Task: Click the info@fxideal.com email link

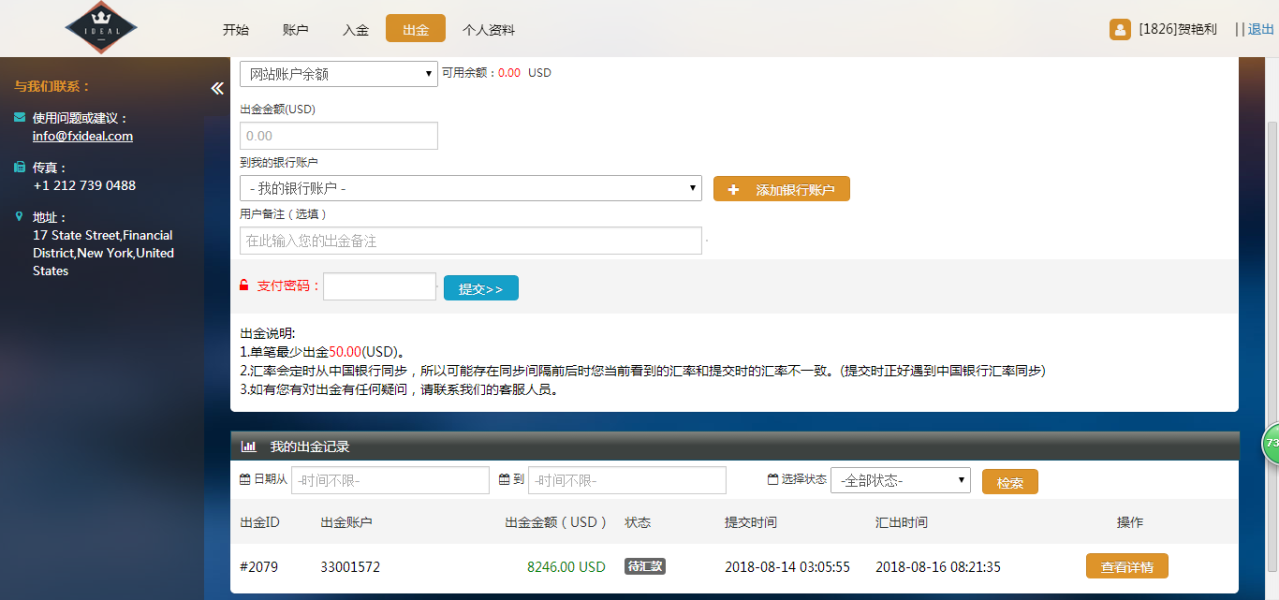Action: click(82, 136)
